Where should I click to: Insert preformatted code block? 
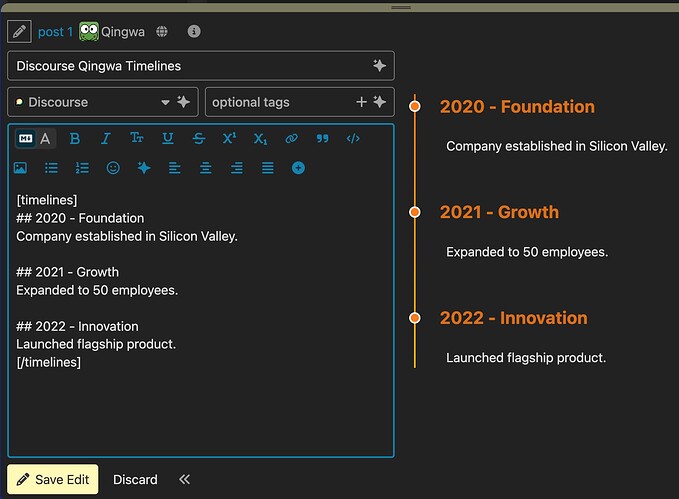(x=353, y=139)
